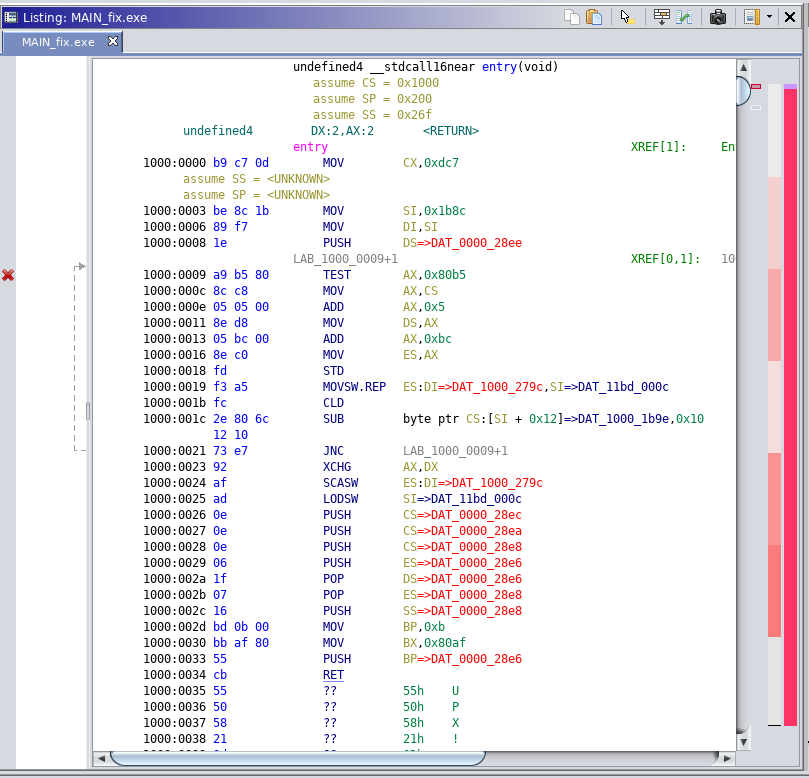Close the Listing panel with the X
The width and height of the screenshot is (809, 778).
click(792, 17)
